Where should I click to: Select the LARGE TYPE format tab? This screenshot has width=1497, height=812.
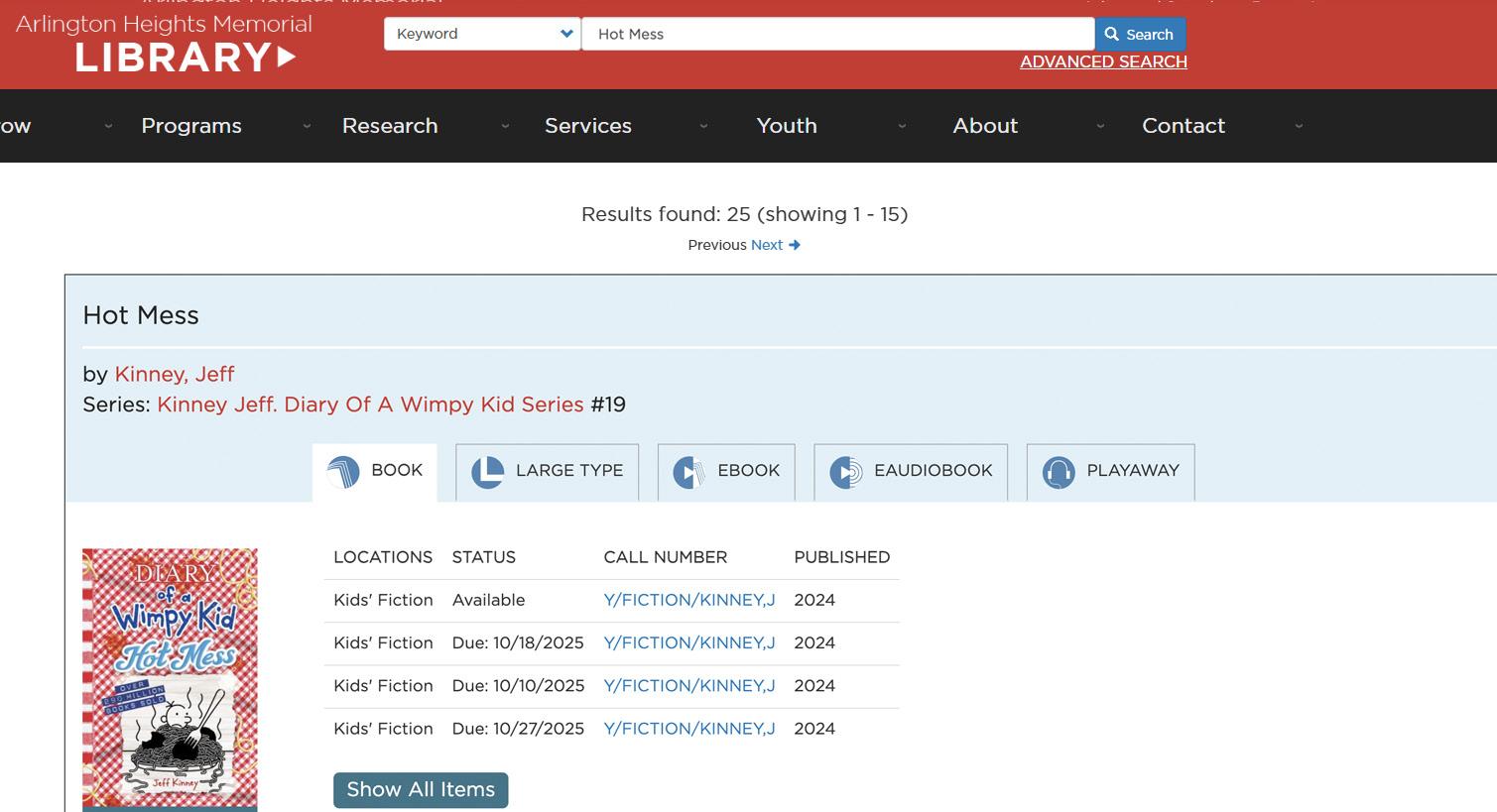(548, 472)
